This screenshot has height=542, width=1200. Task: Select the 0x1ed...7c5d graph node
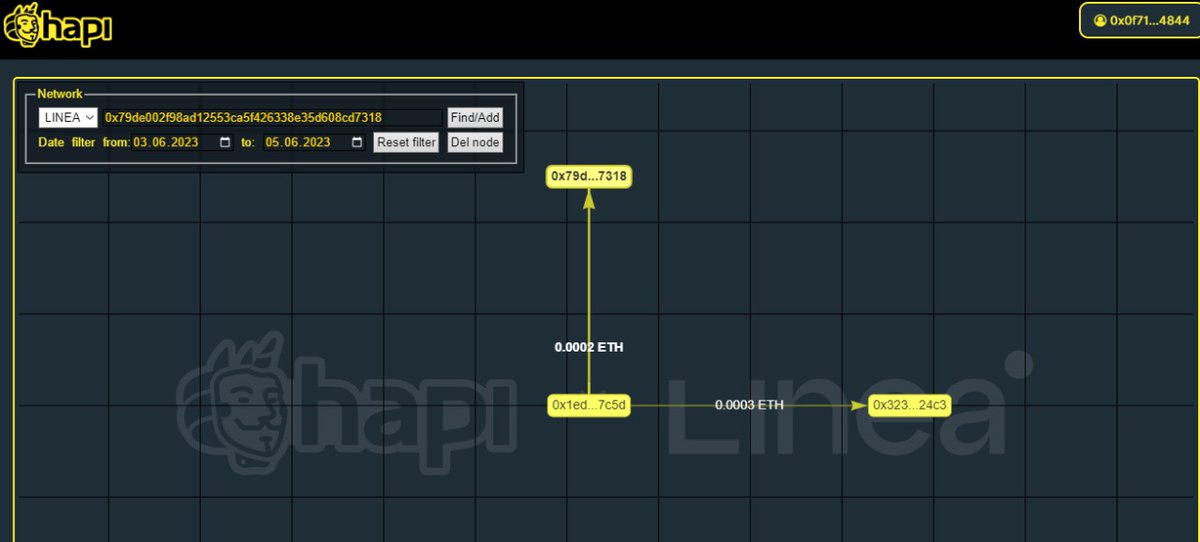point(589,405)
